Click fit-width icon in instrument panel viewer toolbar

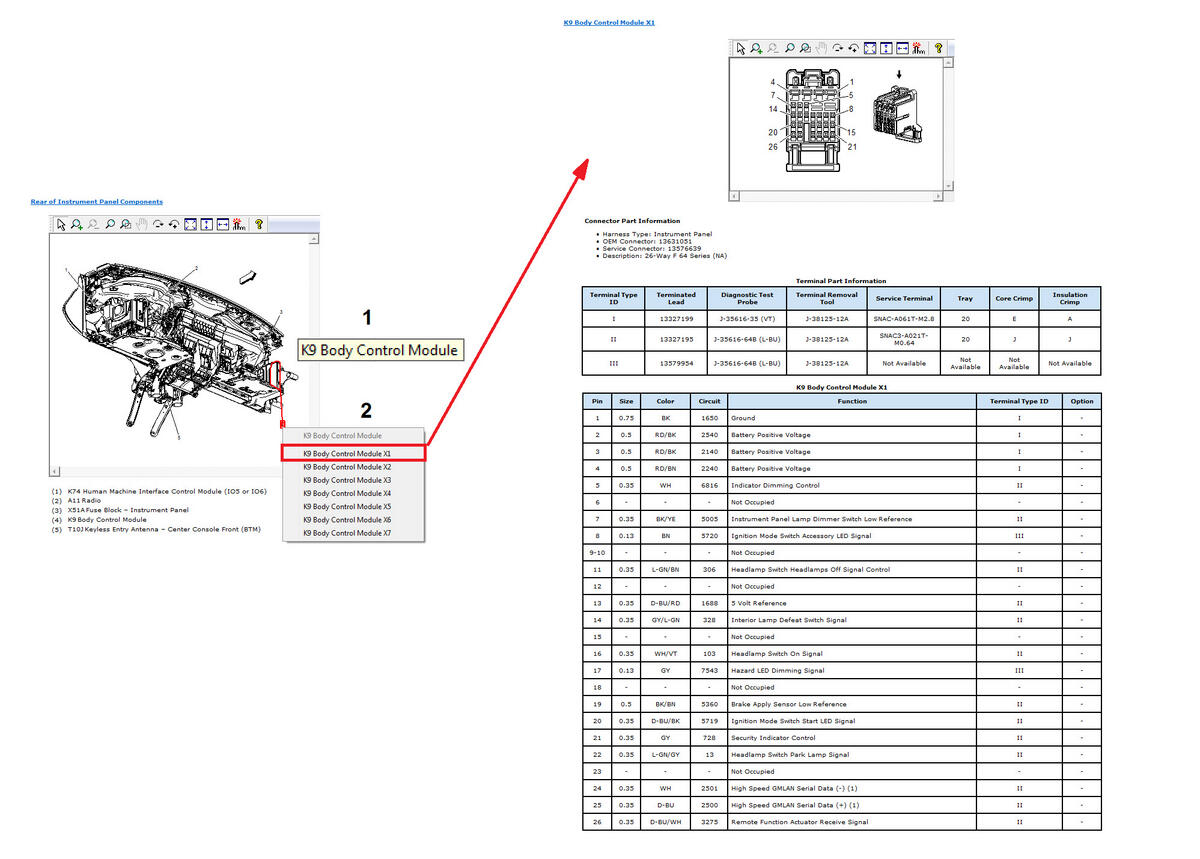(223, 225)
